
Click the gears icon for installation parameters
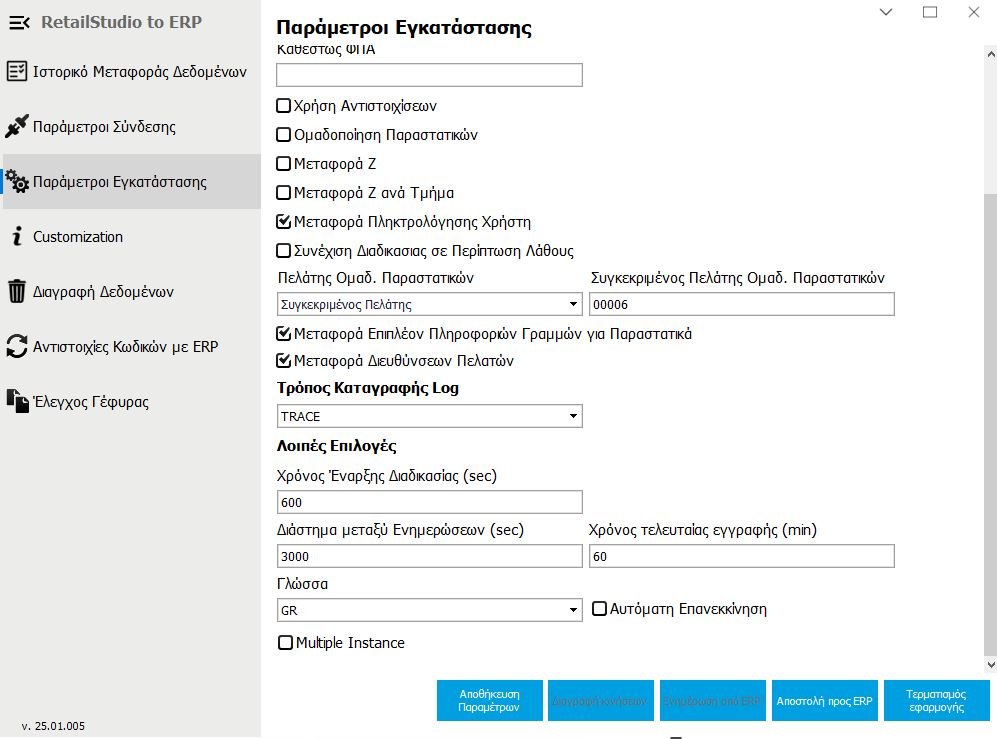tap(17, 182)
